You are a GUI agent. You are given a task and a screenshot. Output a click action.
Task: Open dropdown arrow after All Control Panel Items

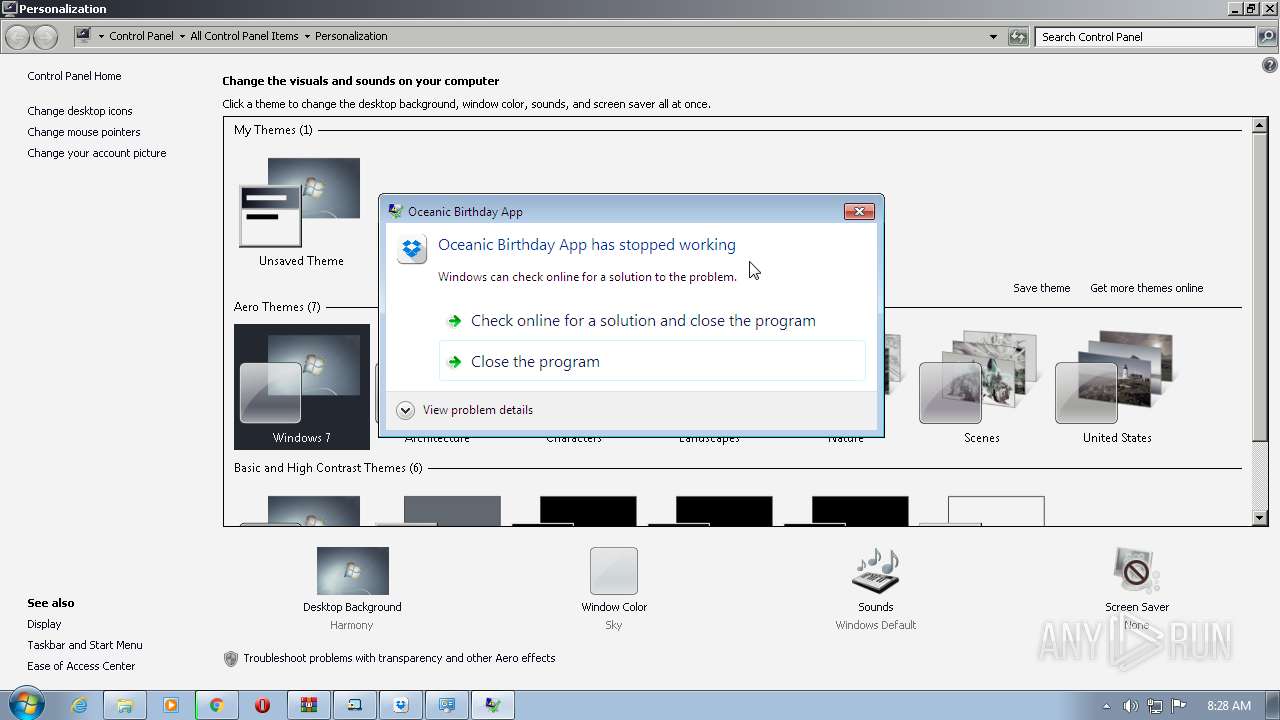pos(307,37)
